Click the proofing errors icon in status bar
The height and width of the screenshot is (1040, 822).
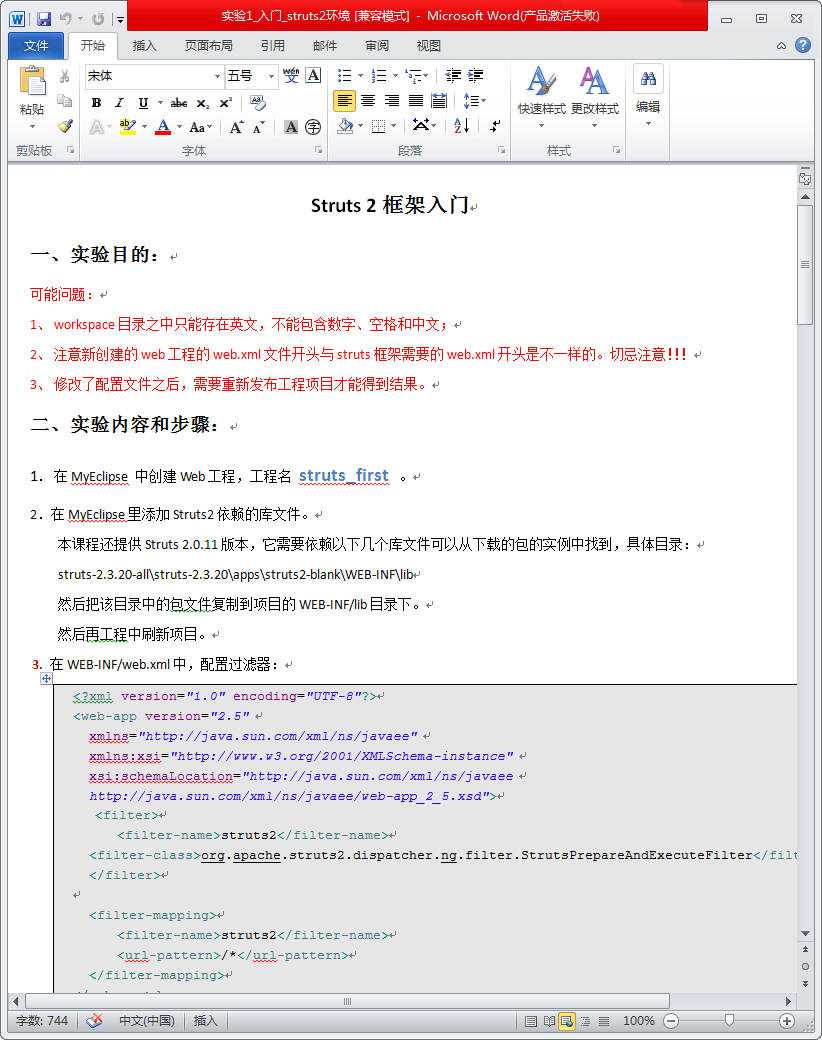tap(95, 1020)
